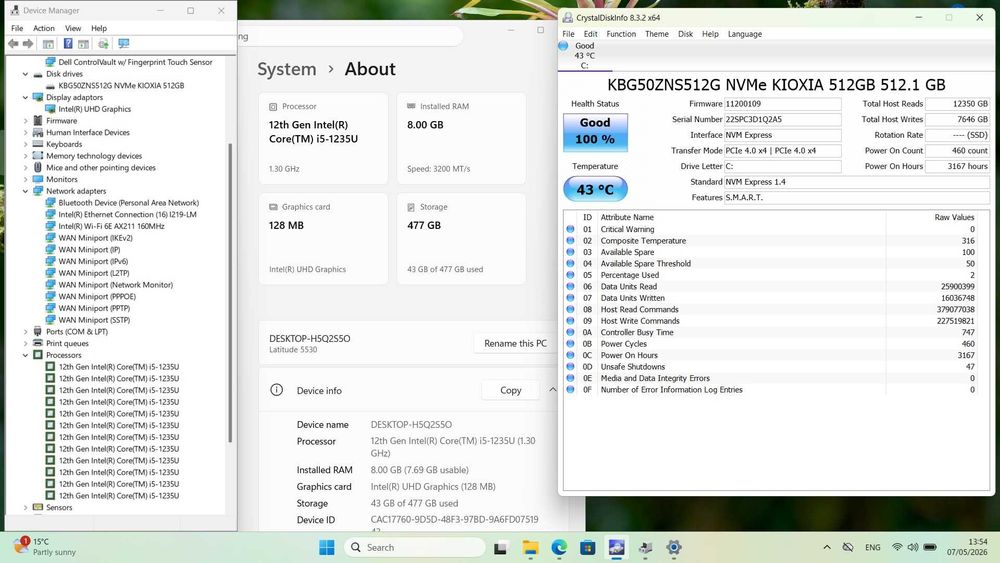Click CrystalDiskInfo icon on the taskbar
This screenshot has height=563, width=1000.
click(x=616, y=547)
